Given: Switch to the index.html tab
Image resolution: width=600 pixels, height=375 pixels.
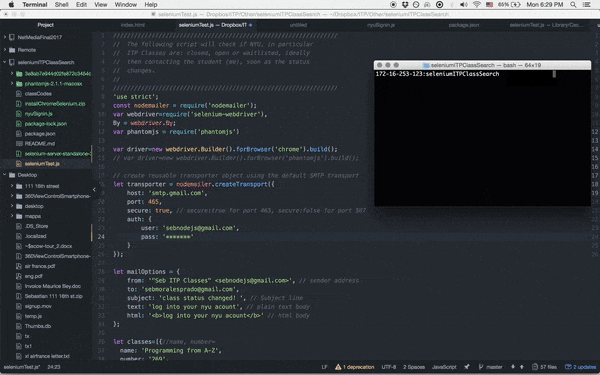Looking at the screenshot, I should 133,25.
